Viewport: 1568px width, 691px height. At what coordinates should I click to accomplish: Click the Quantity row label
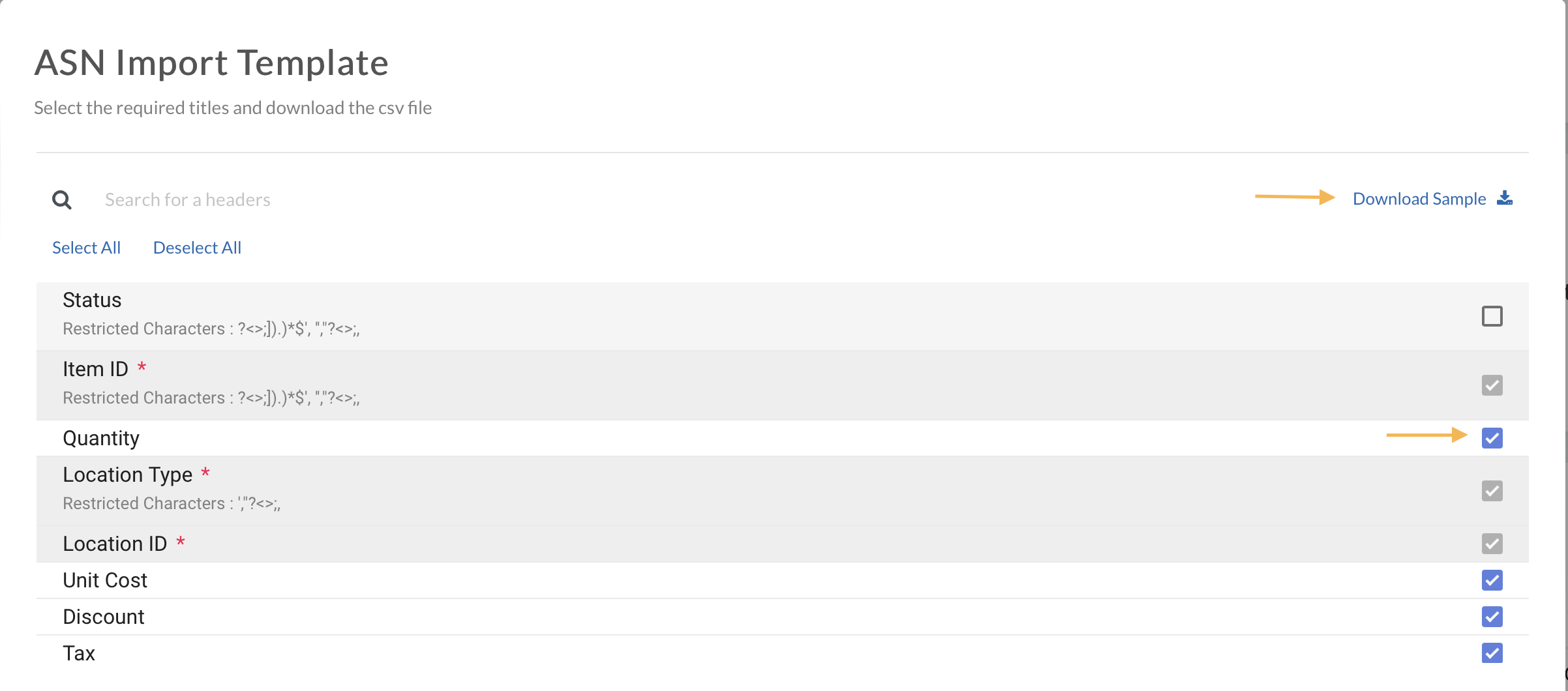point(101,438)
